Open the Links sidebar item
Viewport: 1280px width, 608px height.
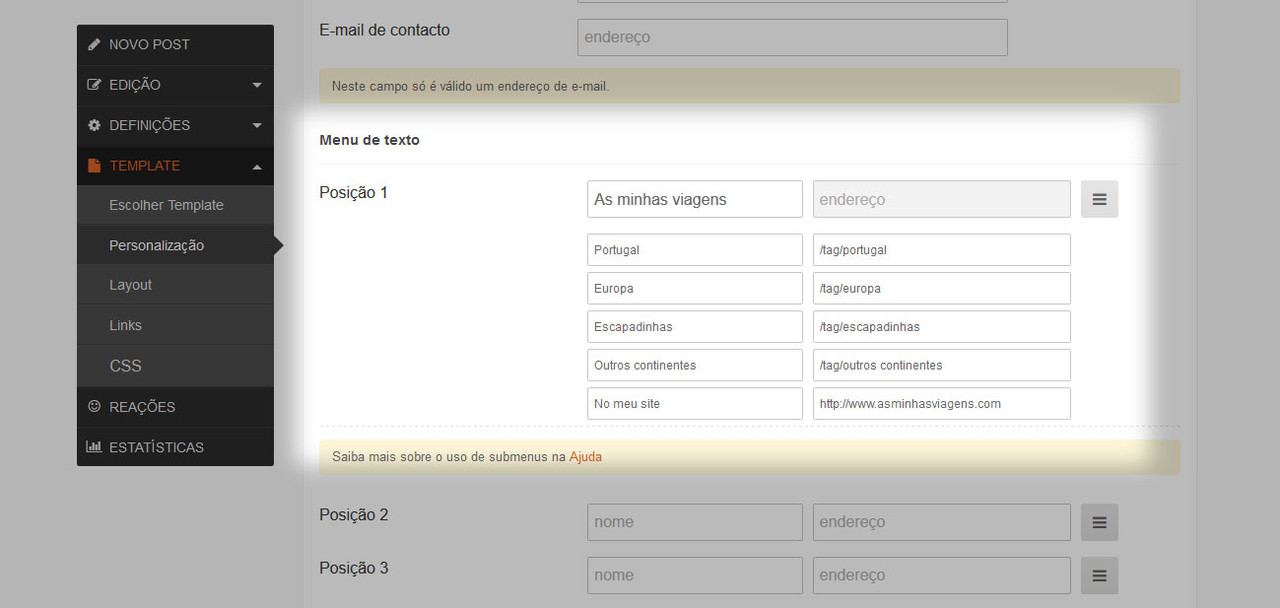tap(175, 325)
